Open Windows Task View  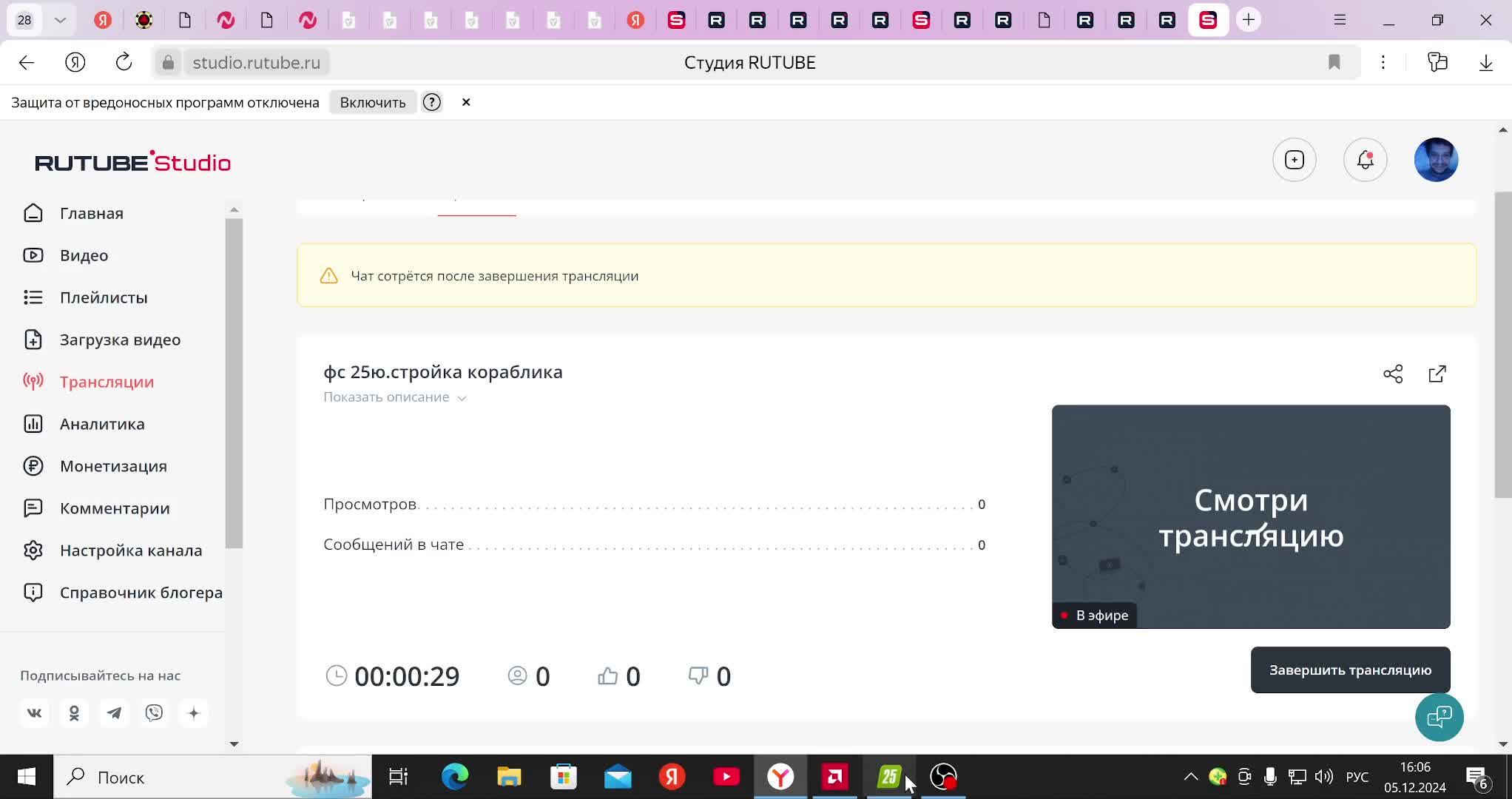coord(399,777)
